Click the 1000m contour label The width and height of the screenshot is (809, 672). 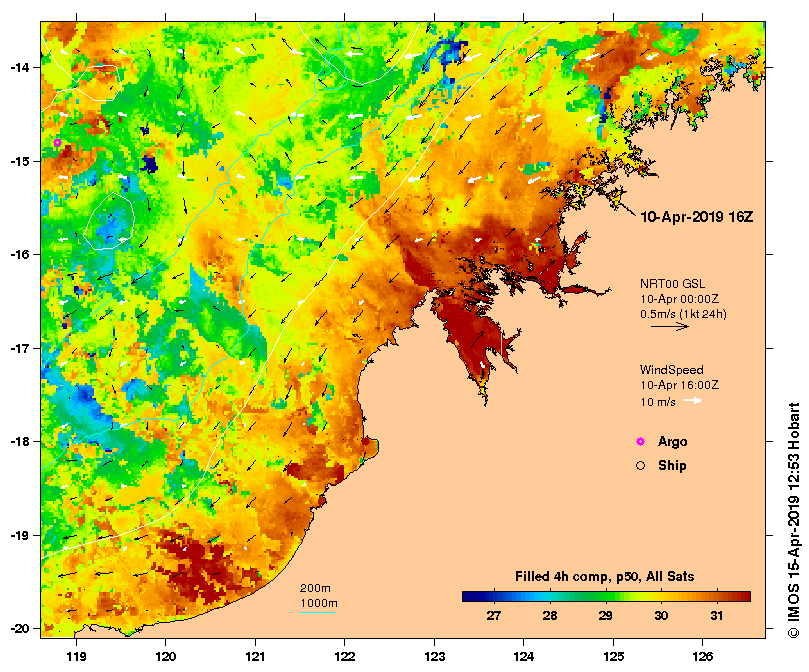(319, 603)
